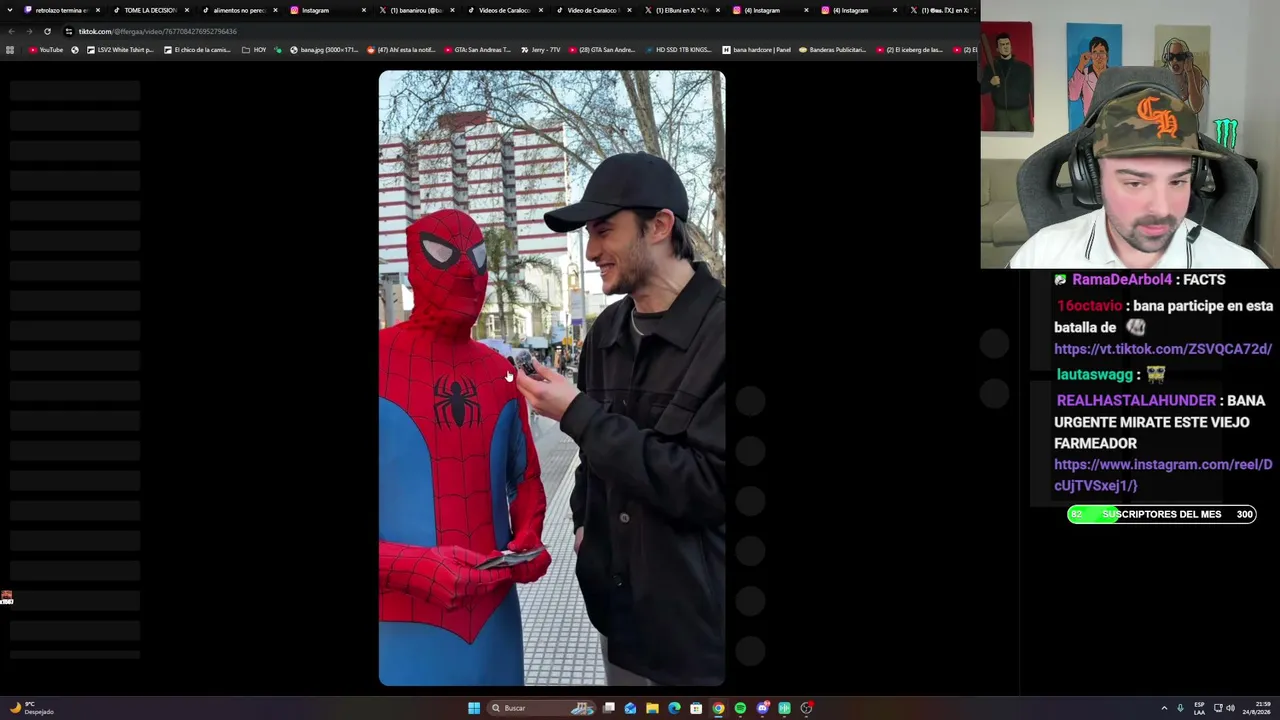Open the Windows Start menu
Image resolution: width=1280 pixels, height=720 pixels.
(x=474, y=708)
